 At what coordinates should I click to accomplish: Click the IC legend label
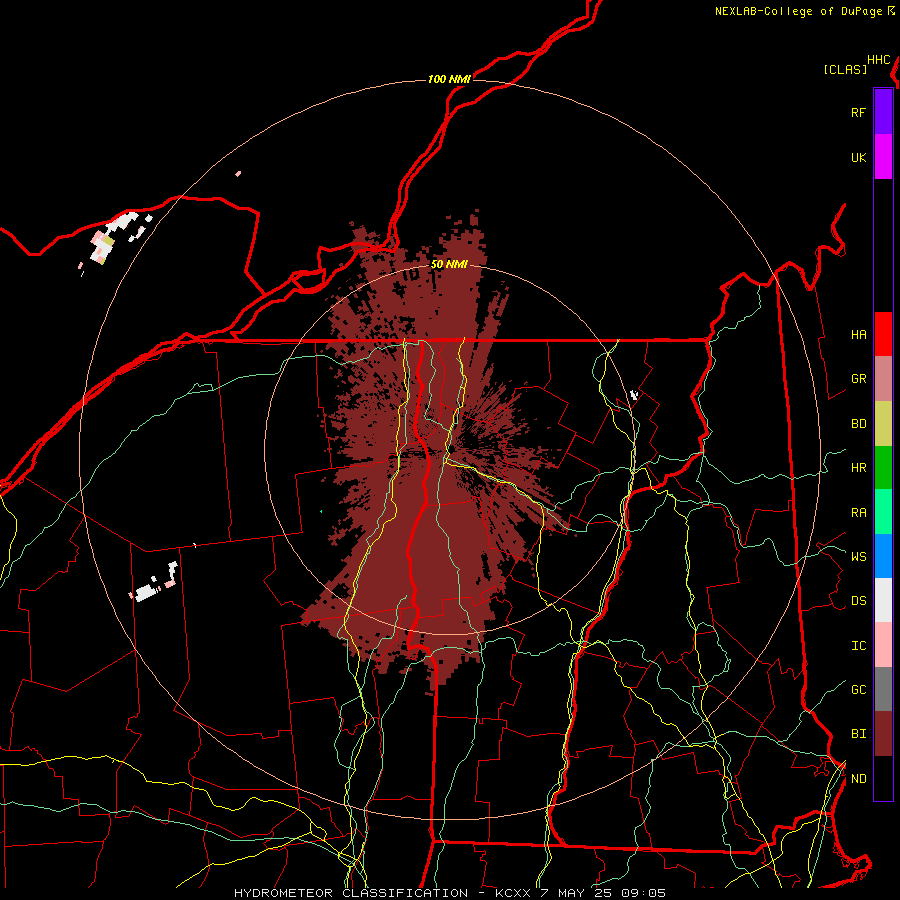point(858,645)
